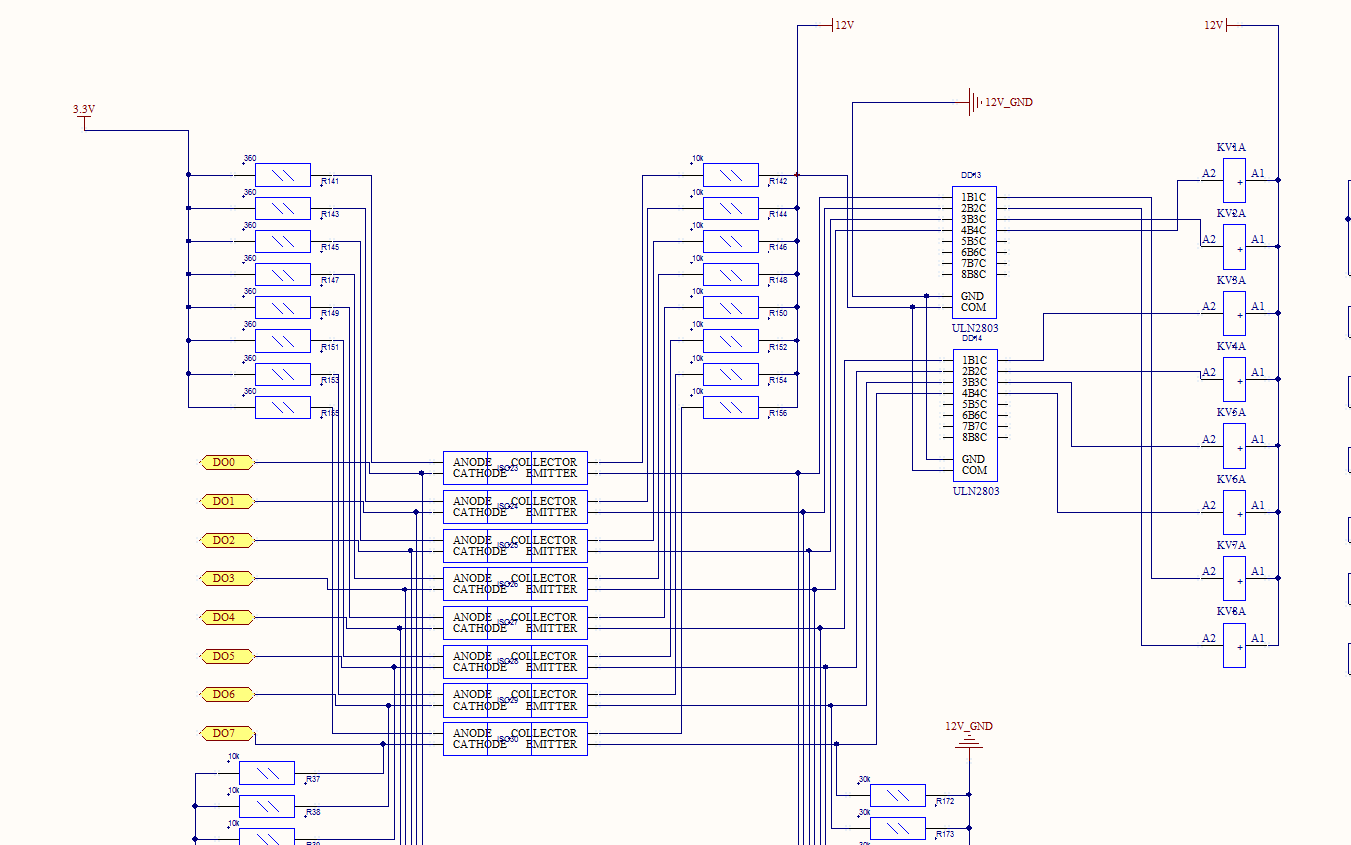Select the DO5 port symbol
Image resolution: width=1351 pixels, height=845 pixels.
pyautogui.click(x=227, y=656)
